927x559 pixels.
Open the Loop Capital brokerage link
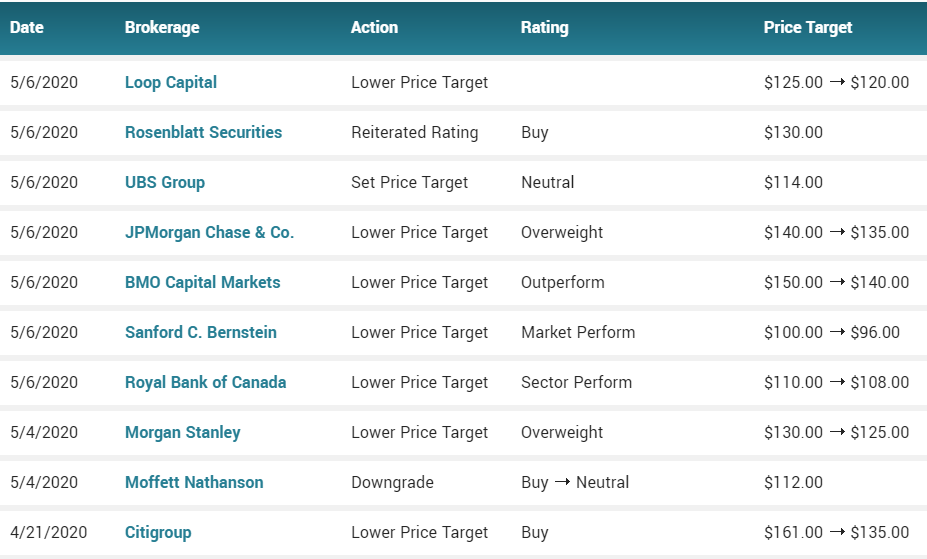[x=171, y=83]
